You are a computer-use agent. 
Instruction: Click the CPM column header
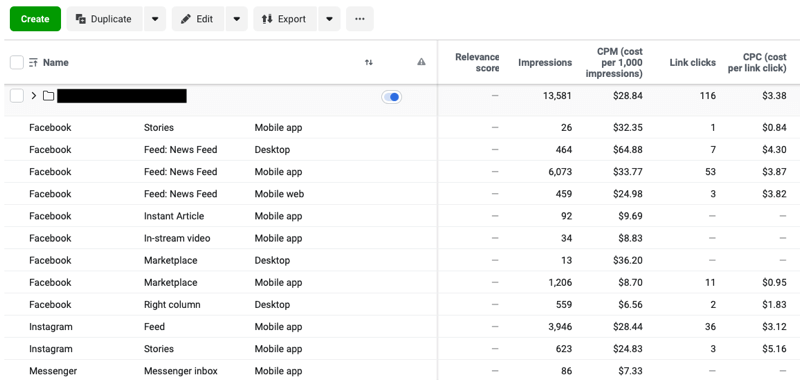[614, 62]
